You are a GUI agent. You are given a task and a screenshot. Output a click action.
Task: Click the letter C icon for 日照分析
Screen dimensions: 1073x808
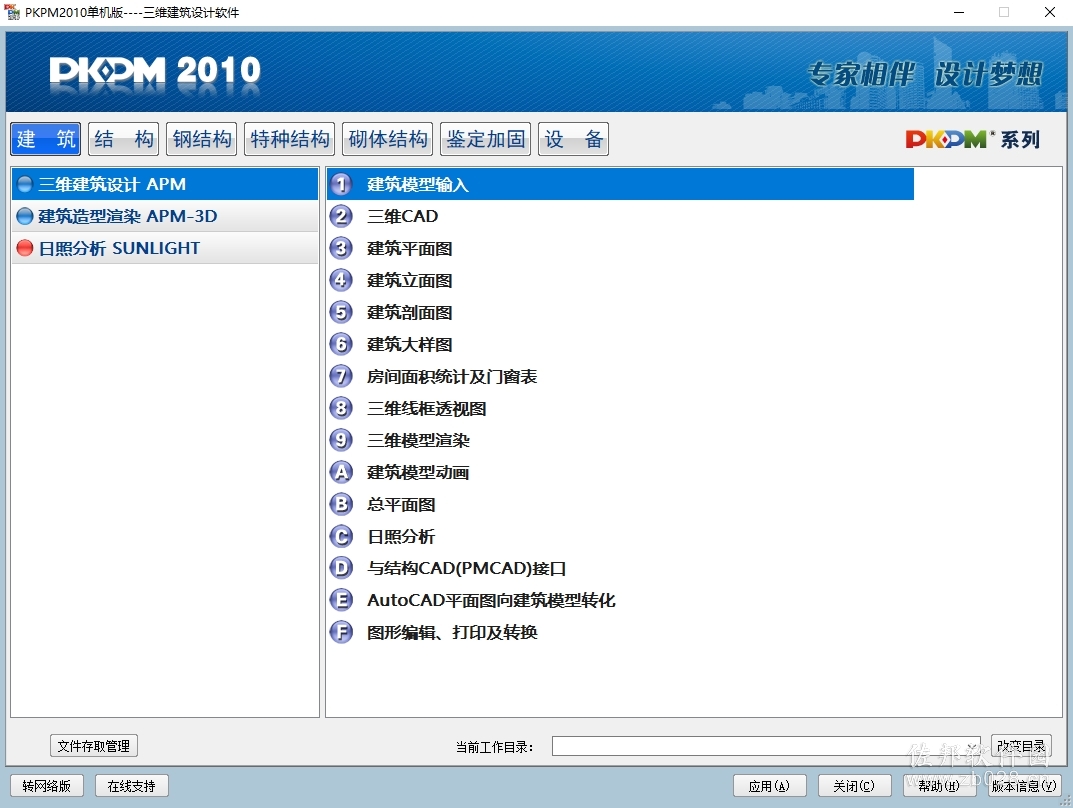click(x=341, y=536)
